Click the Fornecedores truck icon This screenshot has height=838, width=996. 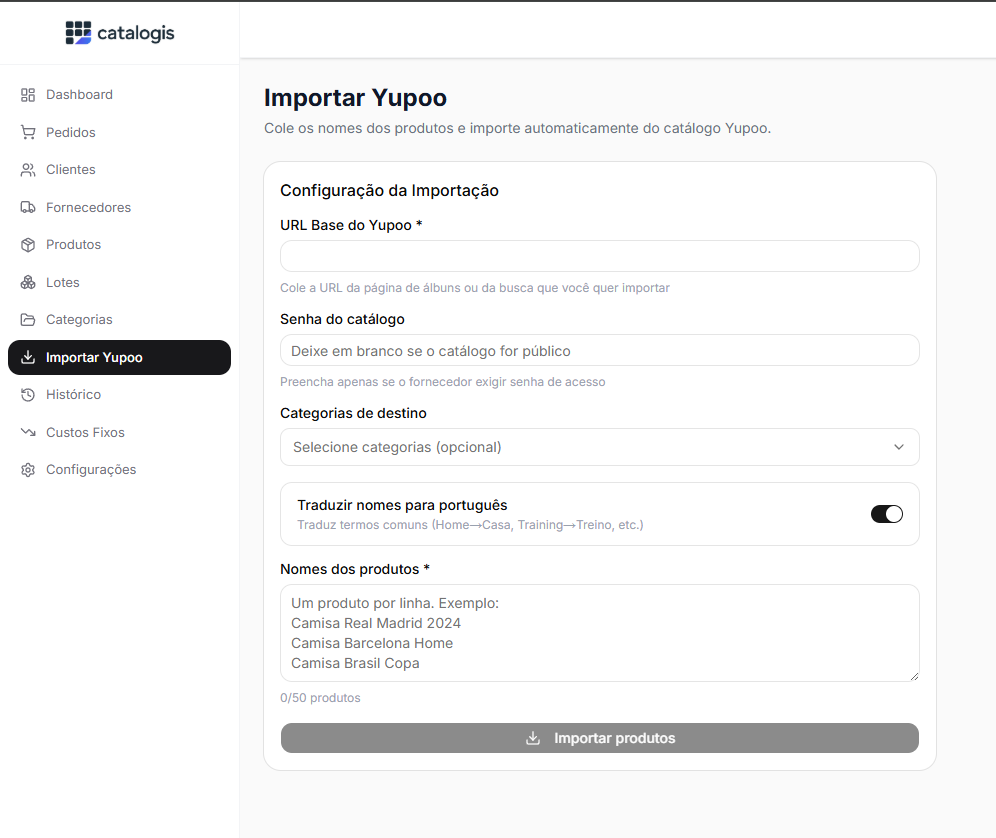[x=28, y=207]
